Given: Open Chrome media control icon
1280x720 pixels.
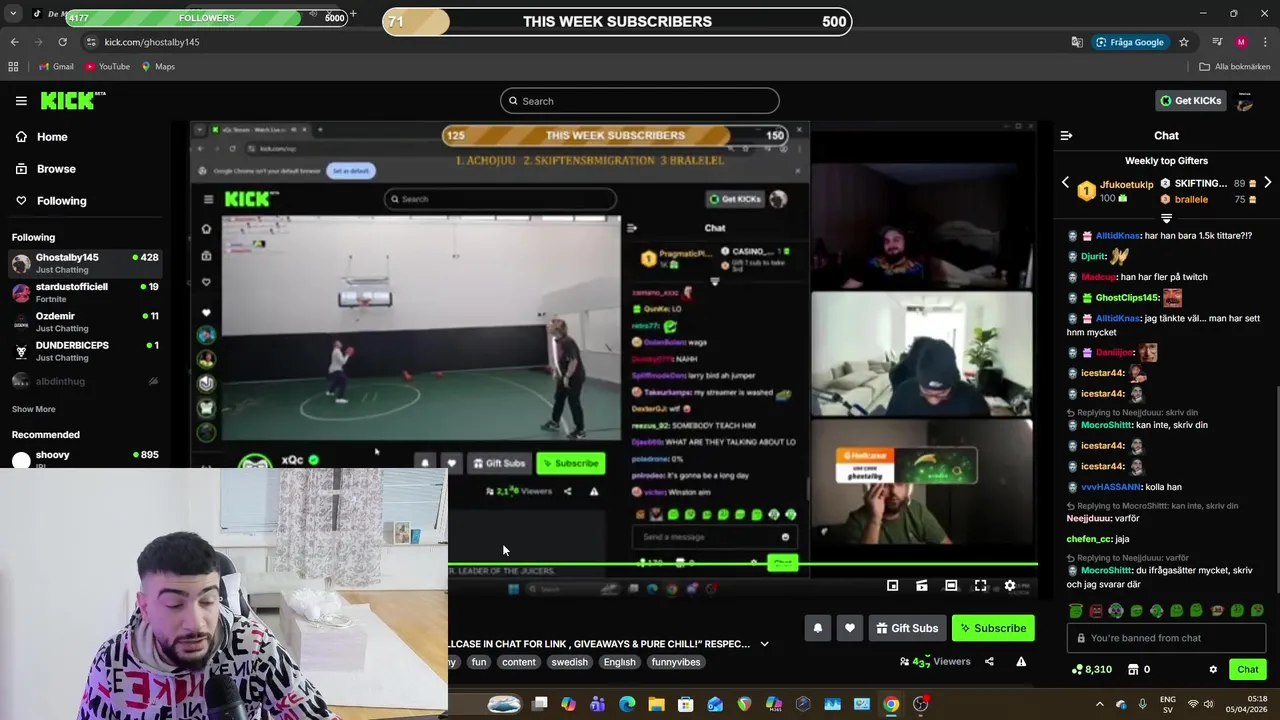Looking at the screenshot, I should pos(1217,42).
